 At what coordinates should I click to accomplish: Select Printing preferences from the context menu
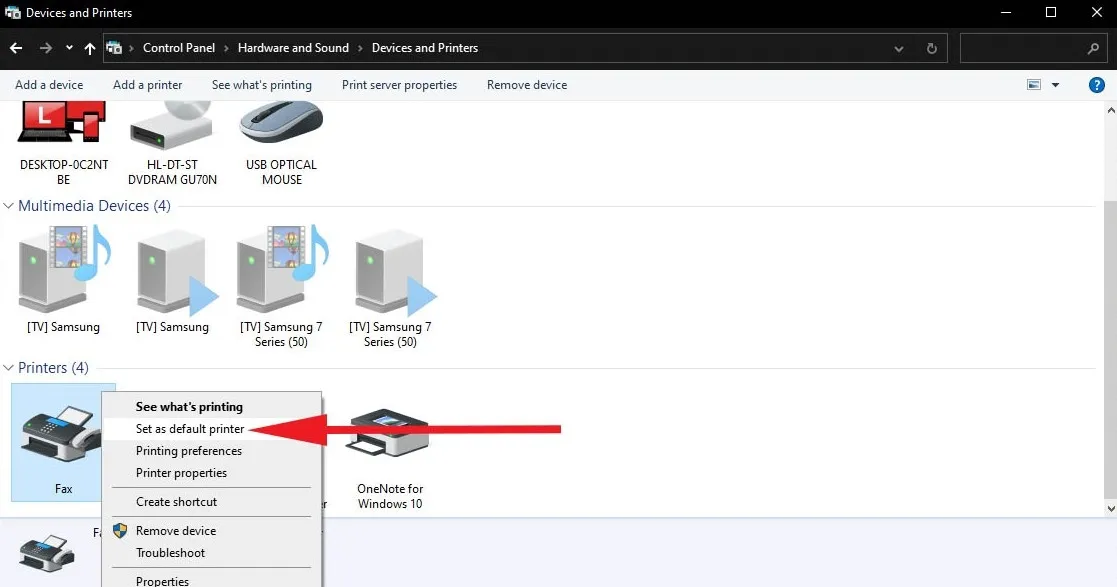click(189, 451)
